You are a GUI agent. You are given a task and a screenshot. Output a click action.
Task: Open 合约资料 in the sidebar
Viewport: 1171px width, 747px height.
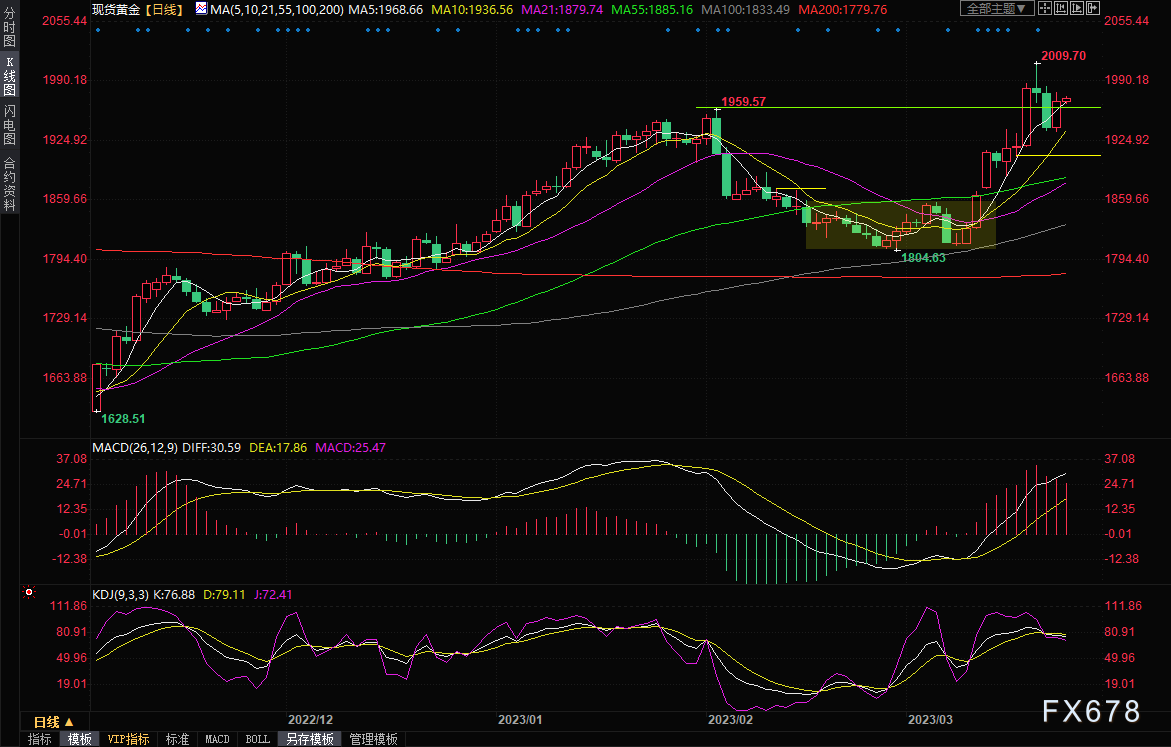point(10,184)
